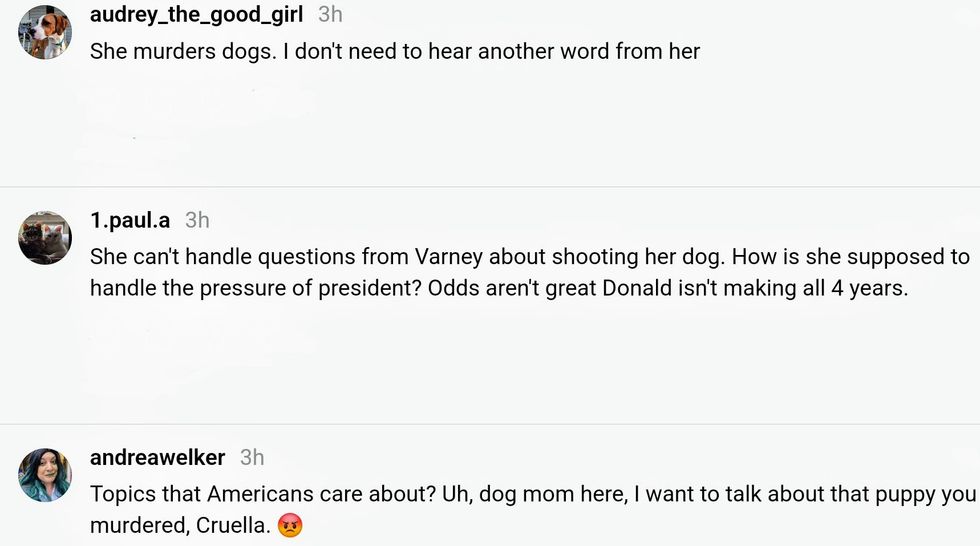
Task: Select the "Topics that Americans care about" line
Action: click(x=532, y=494)
